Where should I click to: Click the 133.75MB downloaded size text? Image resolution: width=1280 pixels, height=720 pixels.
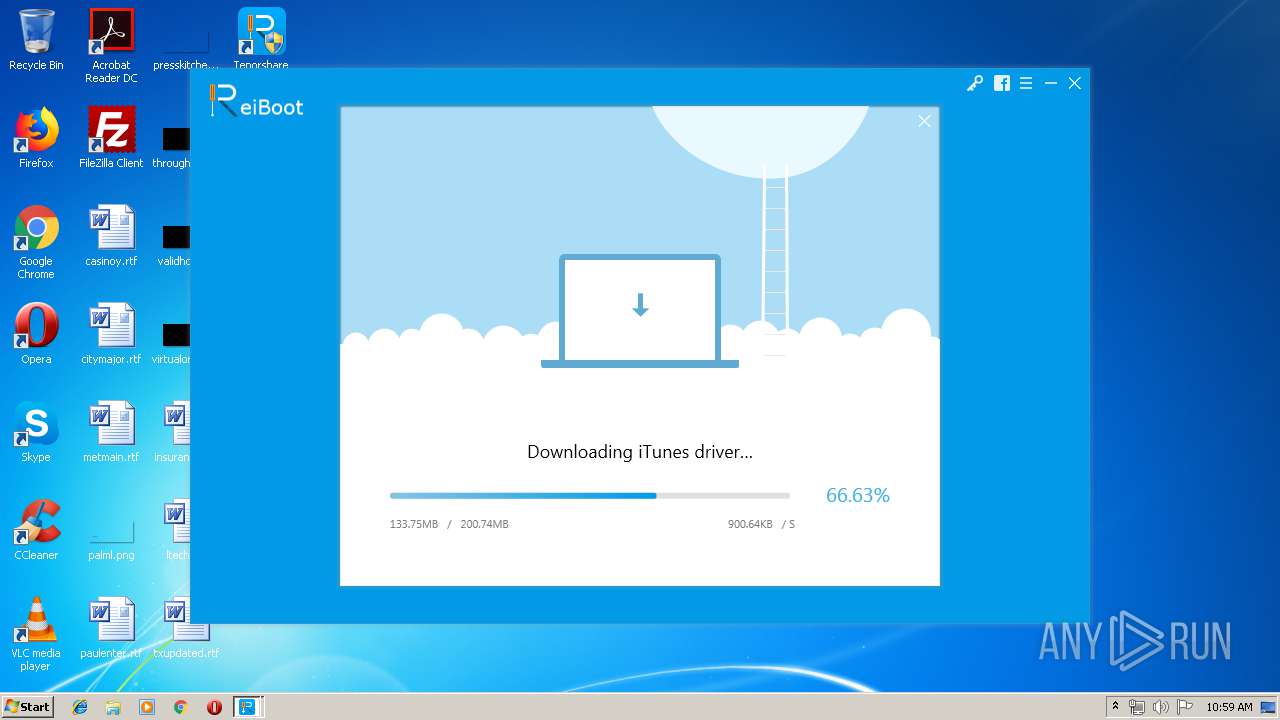(x=414, y=524)
